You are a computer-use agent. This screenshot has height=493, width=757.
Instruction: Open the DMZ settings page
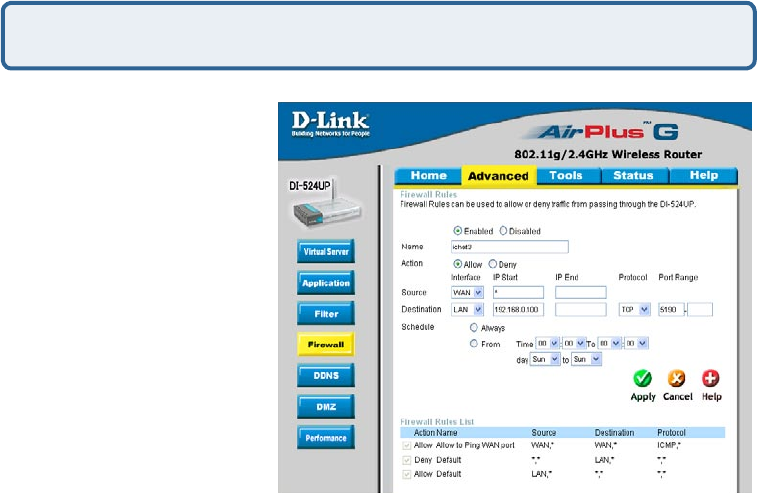[326, 407]
